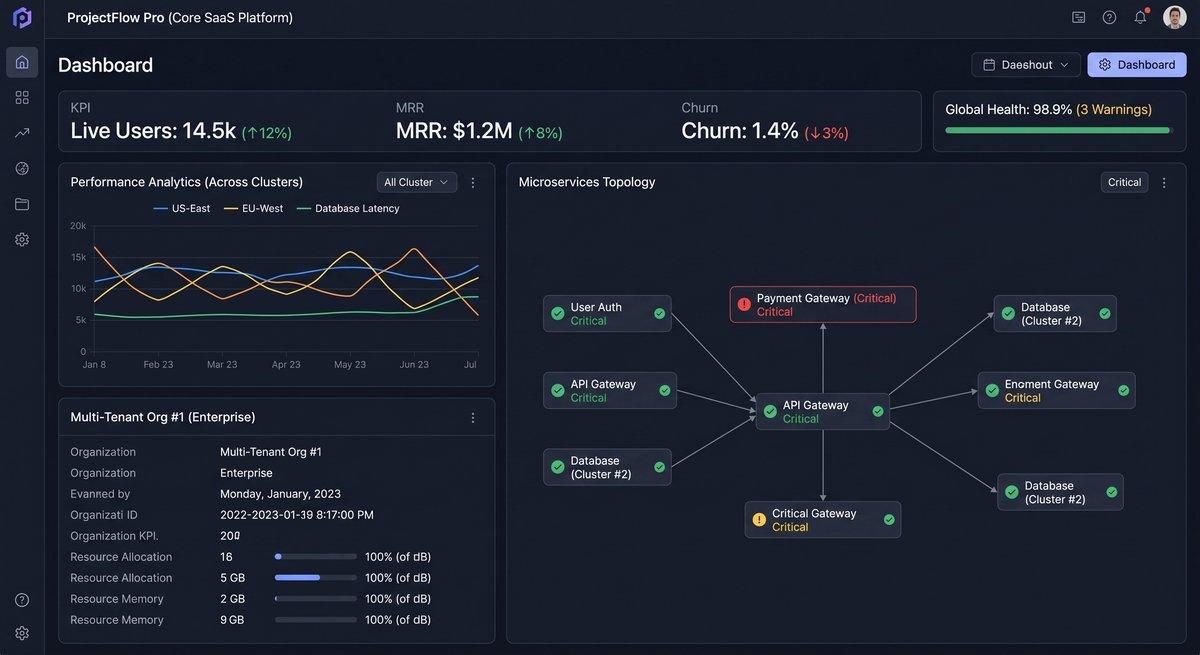The image size is (1200, 655).
Task: Click the "2022-2023-01-19 8:17:00 PM" value
Action: tap(297, 515)
